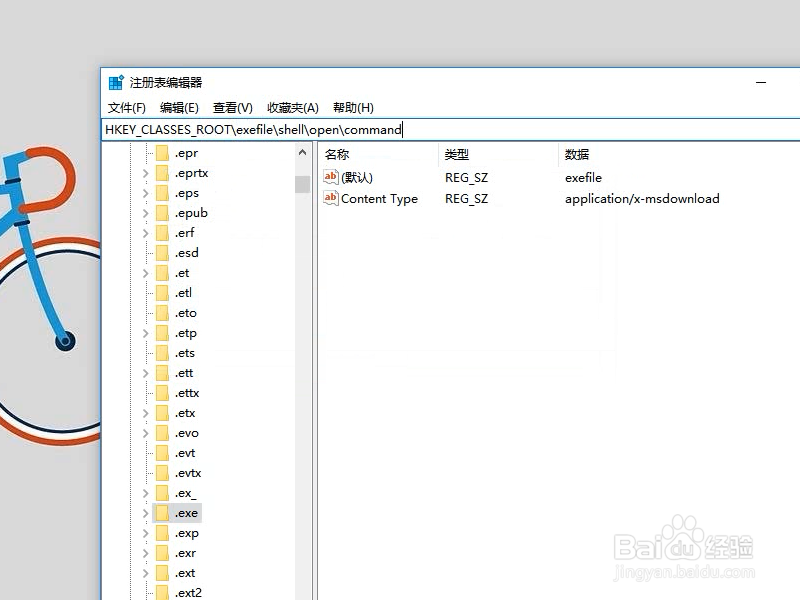800x600 pixels.
Task: Click the .exe folder icon
Action: pos(162,513)
